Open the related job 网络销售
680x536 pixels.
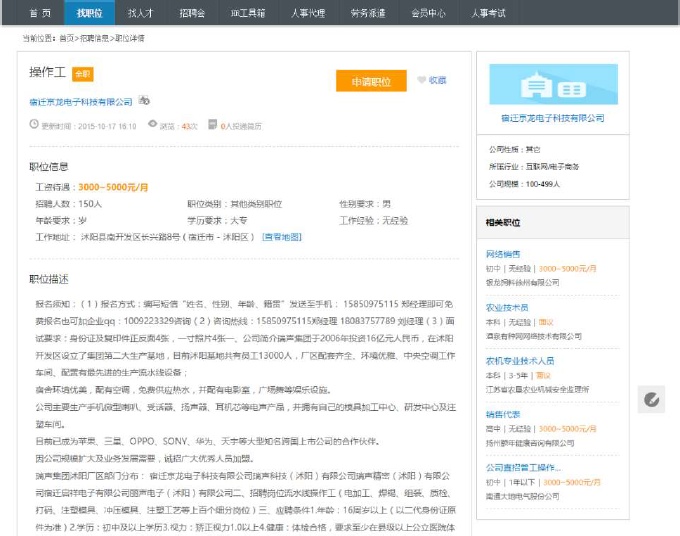coord(503,254)
